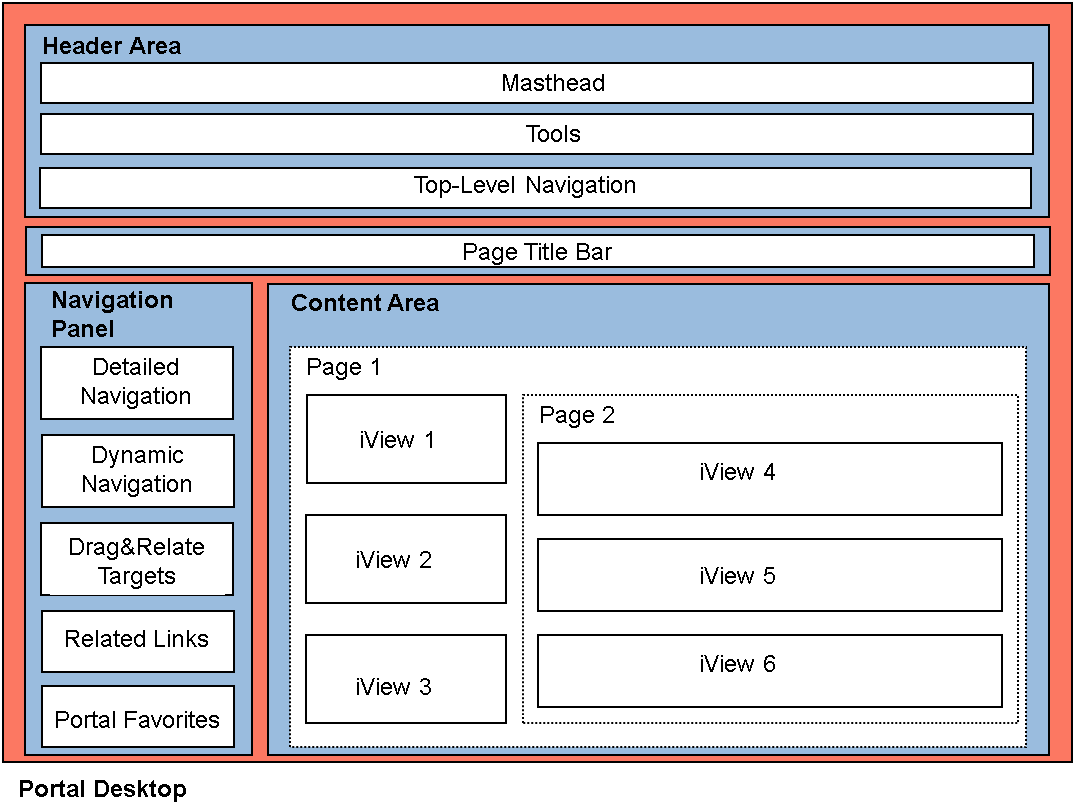This screenshot has height=806, width=1075.
Task: Click the Navigation Panel heading
Action: (112, 314)
